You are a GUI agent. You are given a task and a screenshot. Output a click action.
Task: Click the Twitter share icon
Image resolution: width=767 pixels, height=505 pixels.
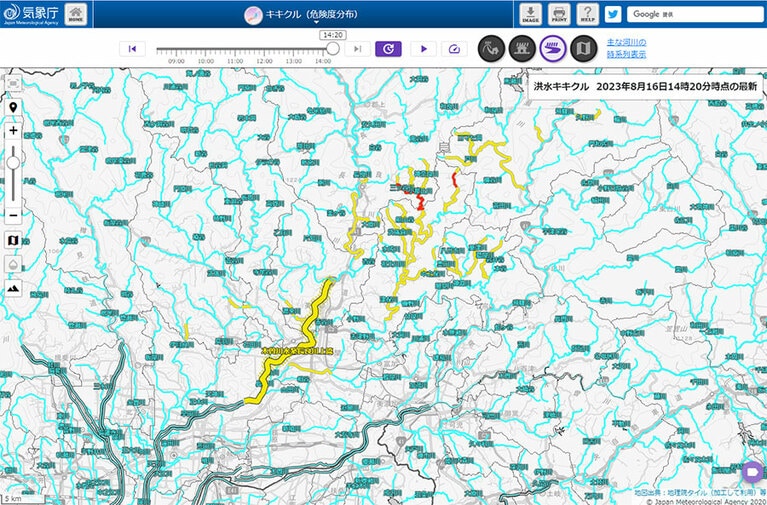pos(613,14)
